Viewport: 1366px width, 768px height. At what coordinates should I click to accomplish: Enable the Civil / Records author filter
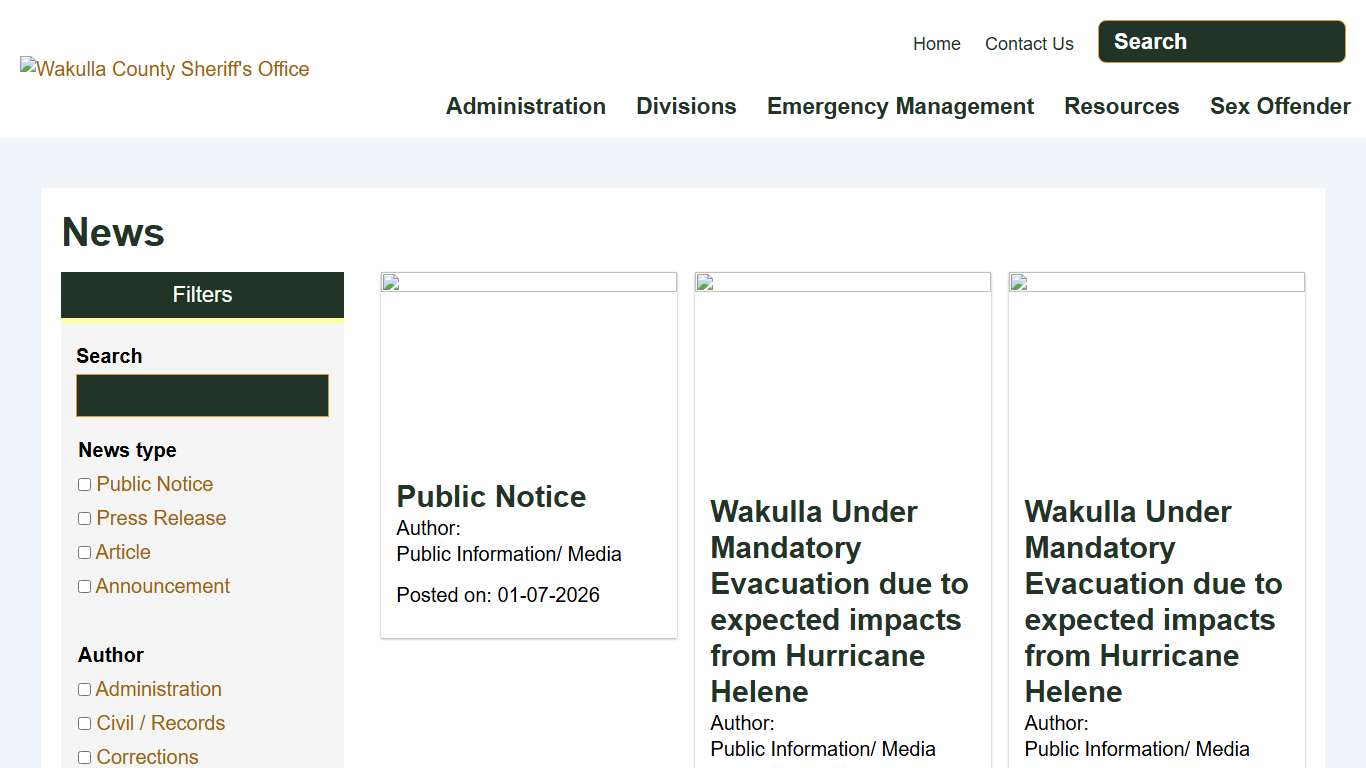[x=84, y=723]
